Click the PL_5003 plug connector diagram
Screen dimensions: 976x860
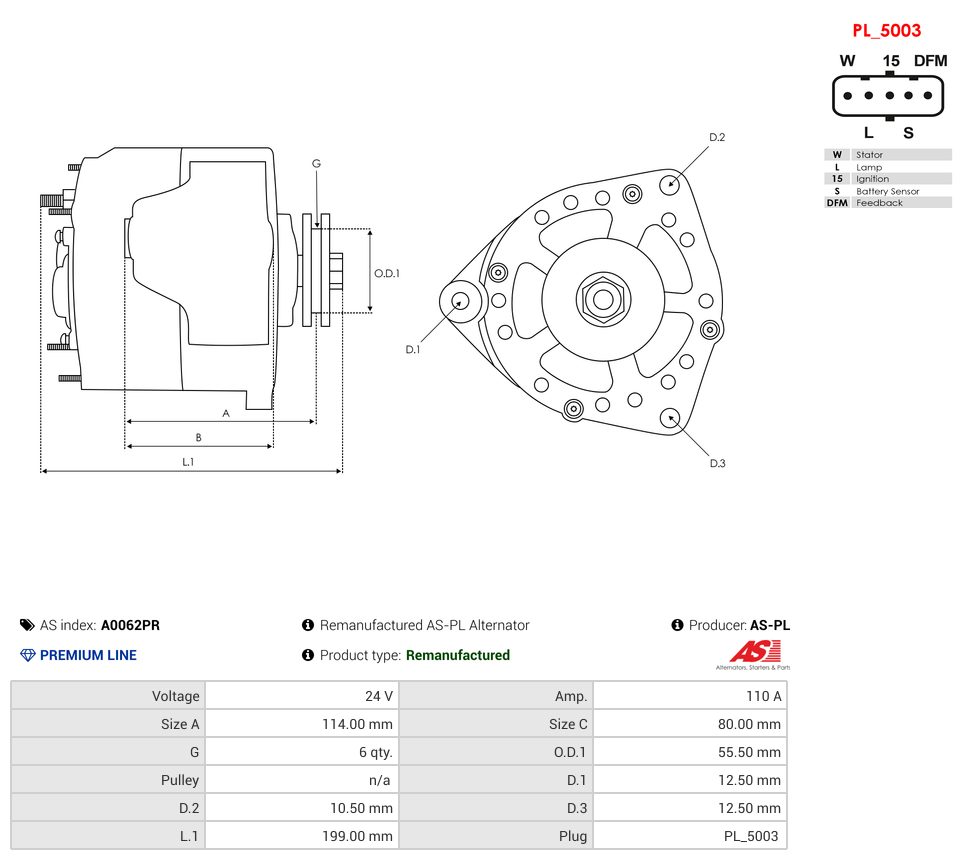(888, 96)
